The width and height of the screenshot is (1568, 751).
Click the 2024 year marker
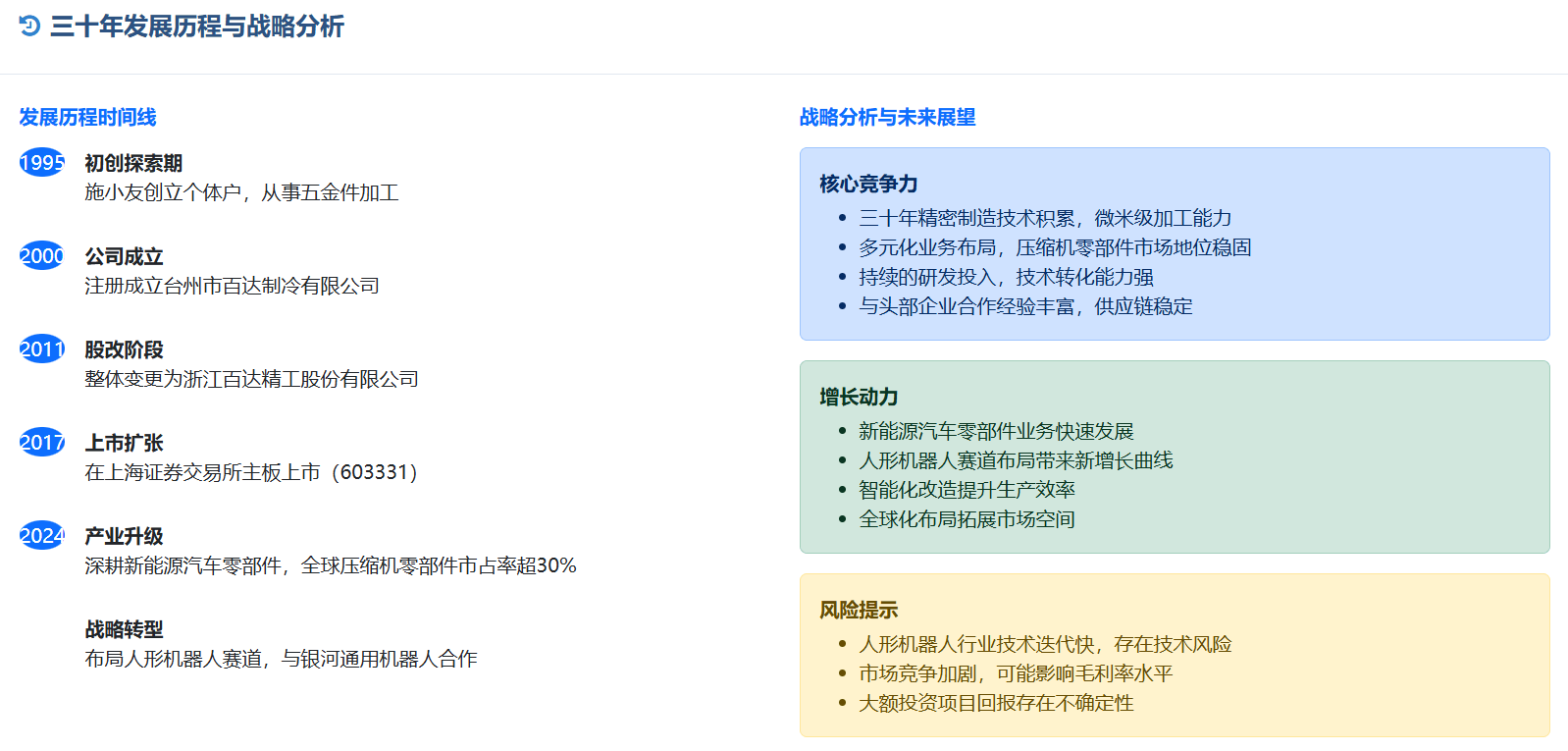42,535
